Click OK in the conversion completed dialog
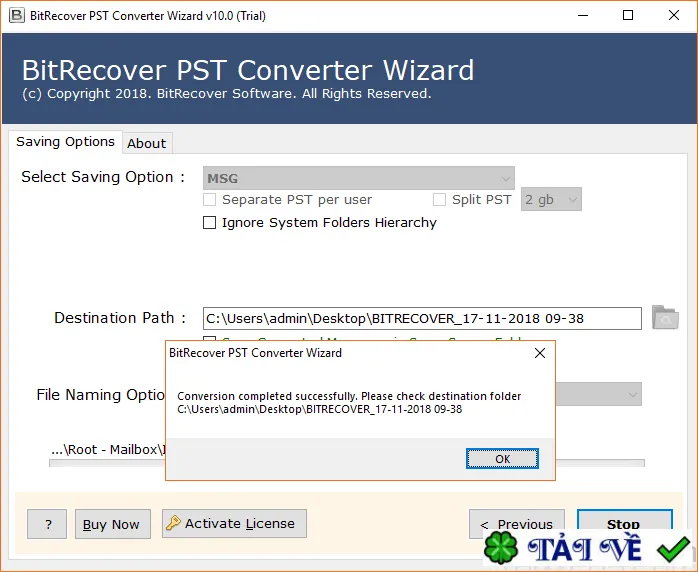 [502, 458]
